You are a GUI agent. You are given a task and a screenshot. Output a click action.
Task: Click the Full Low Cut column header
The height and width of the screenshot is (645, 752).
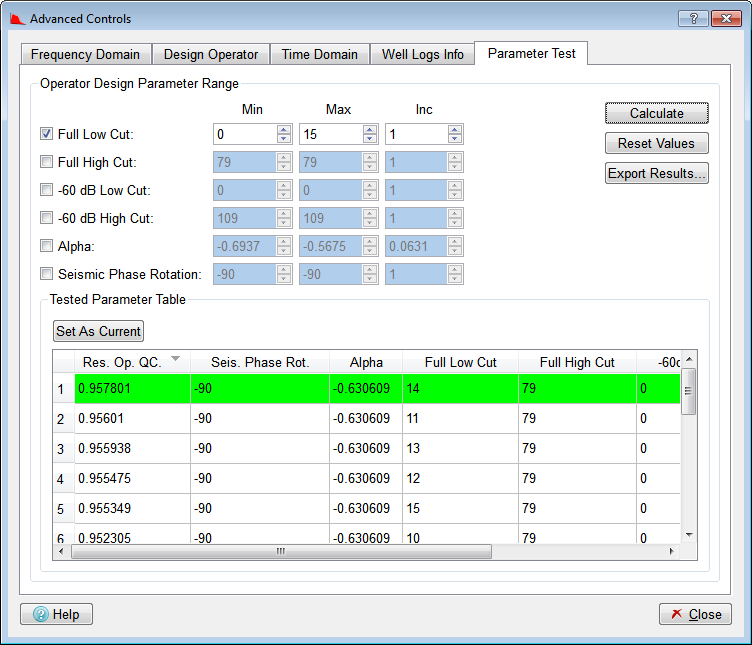coord(460,362)
